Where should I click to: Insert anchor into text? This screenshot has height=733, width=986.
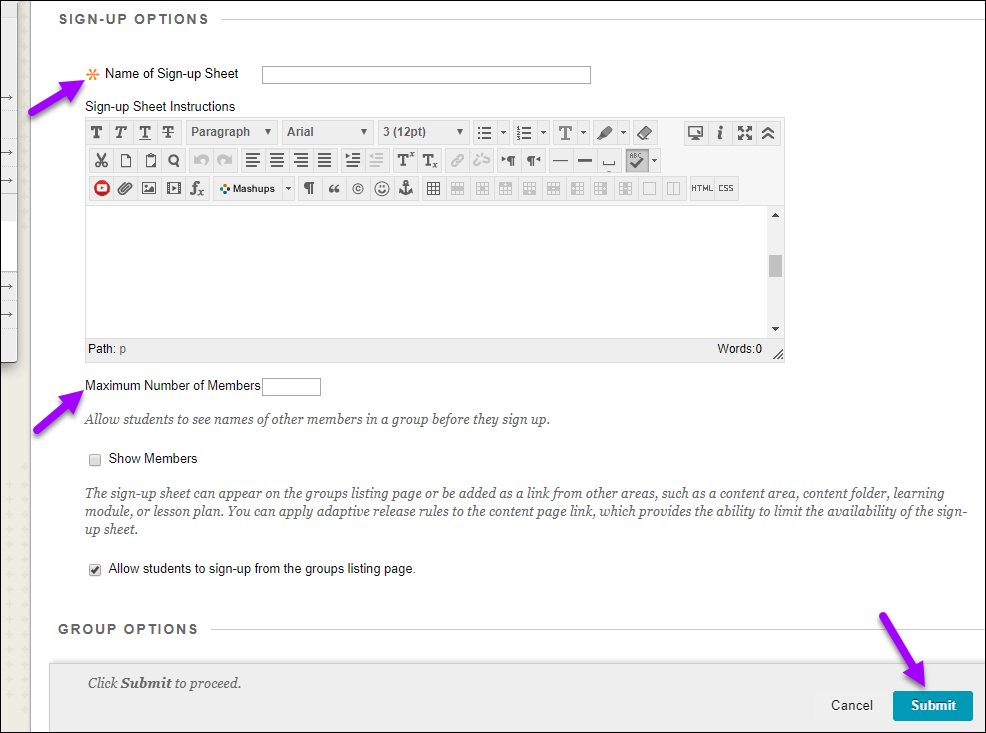[x=406, y=189]
